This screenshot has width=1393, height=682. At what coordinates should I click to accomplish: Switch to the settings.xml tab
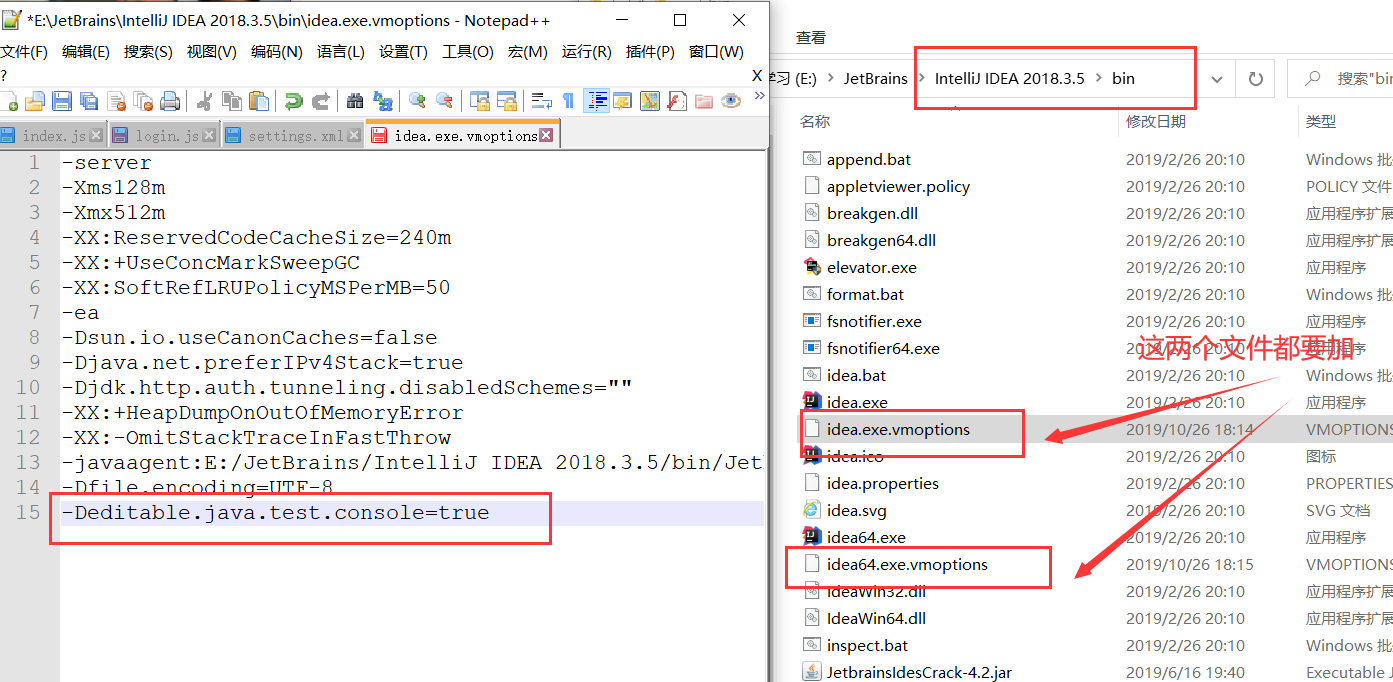(x=294, y=135)
